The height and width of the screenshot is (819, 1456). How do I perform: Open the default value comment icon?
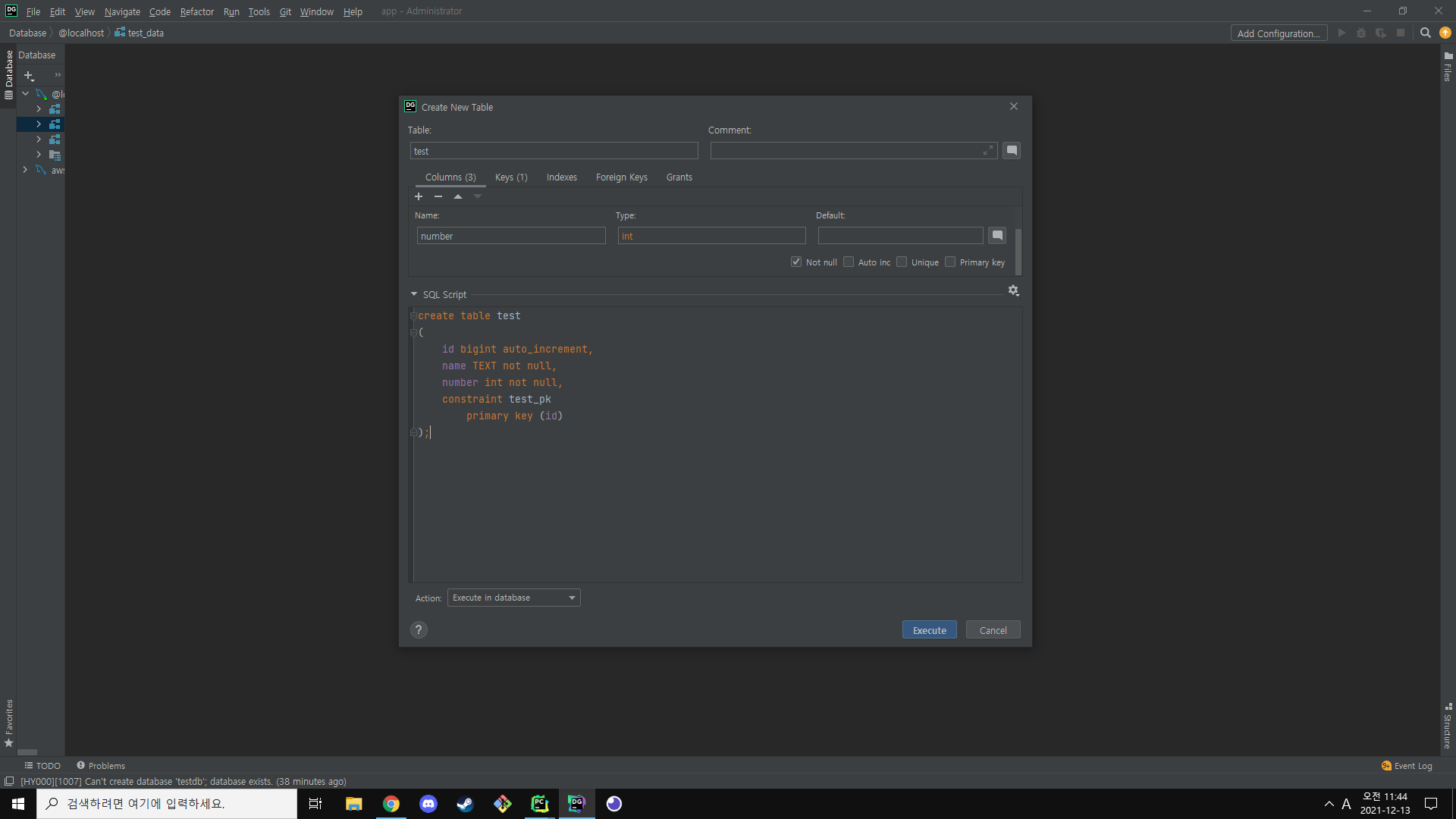pos(997,236)
